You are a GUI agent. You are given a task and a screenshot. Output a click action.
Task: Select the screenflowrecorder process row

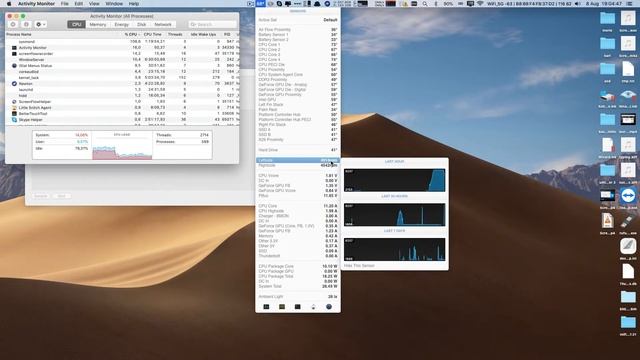[x=122, y=53]
